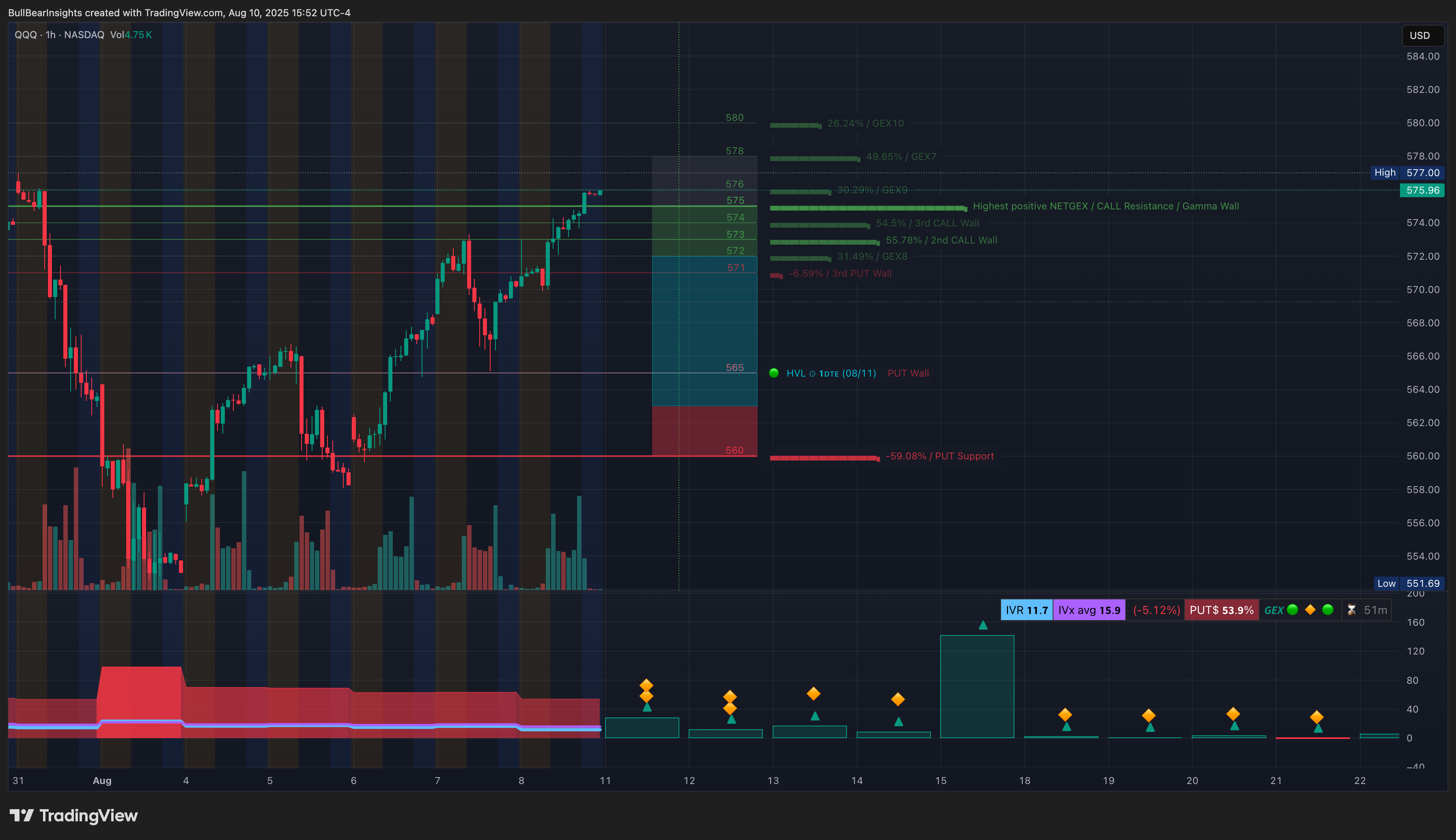This screenshot has width=1456, height=840.
Task: Click the current price 575.96 label
Action: click(1423, 190)
